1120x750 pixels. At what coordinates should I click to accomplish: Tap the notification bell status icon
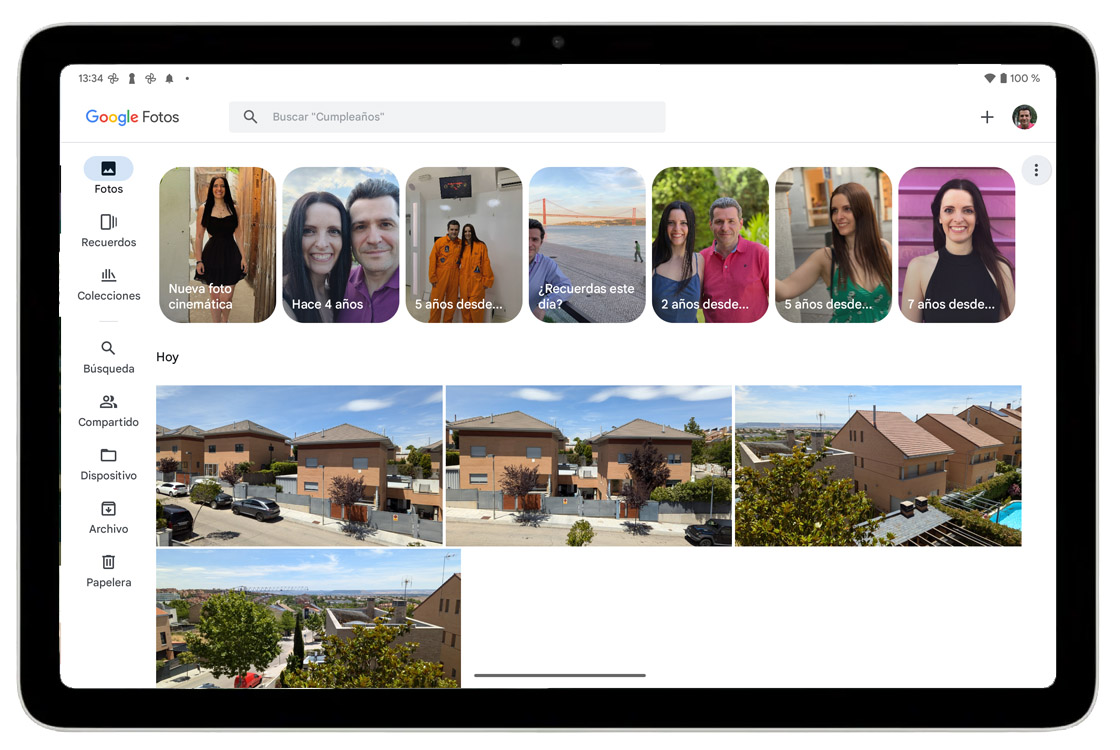[x=169, y=79]
